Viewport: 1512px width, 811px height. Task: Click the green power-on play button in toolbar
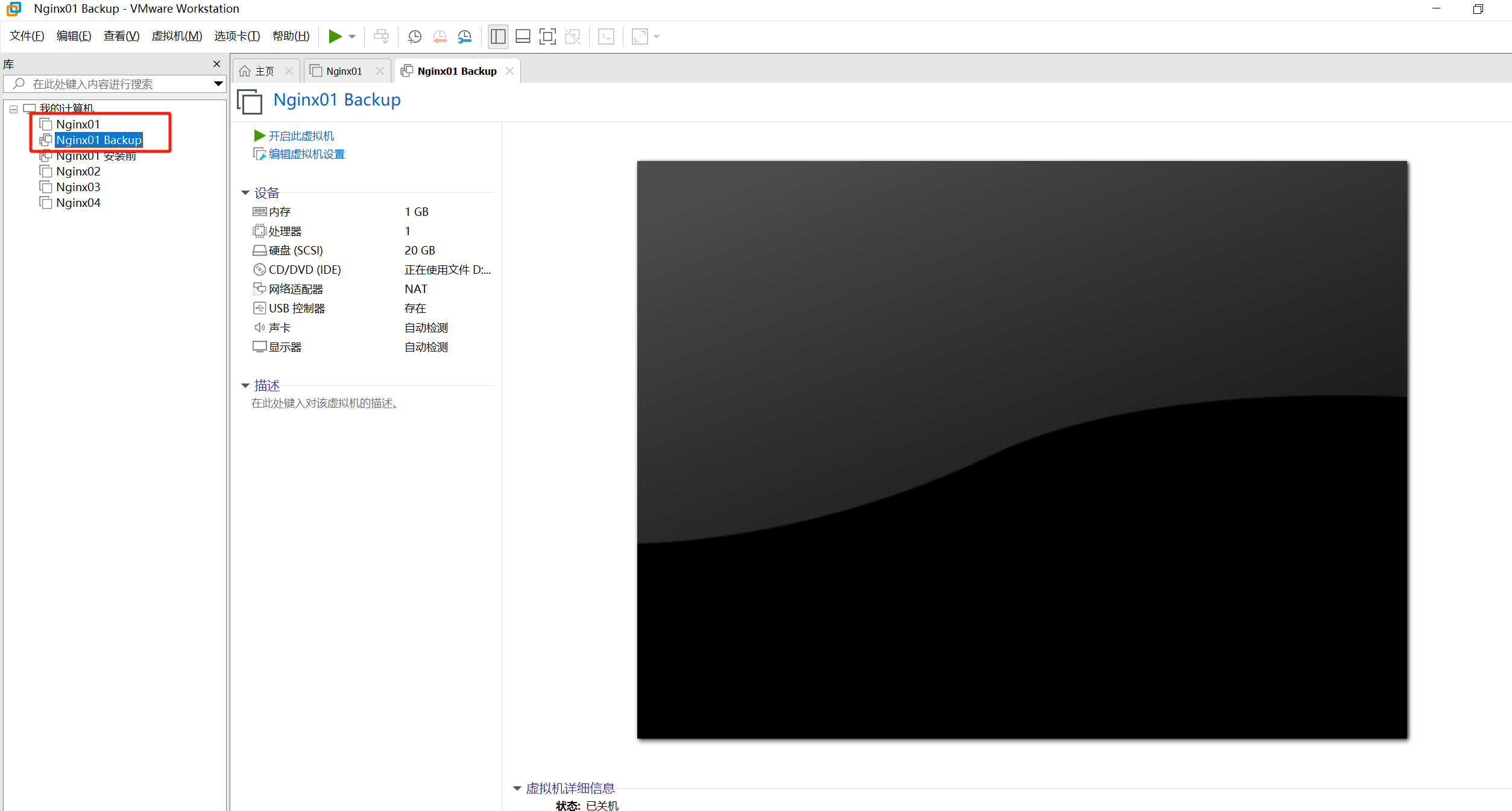click(x=335, y=37)
